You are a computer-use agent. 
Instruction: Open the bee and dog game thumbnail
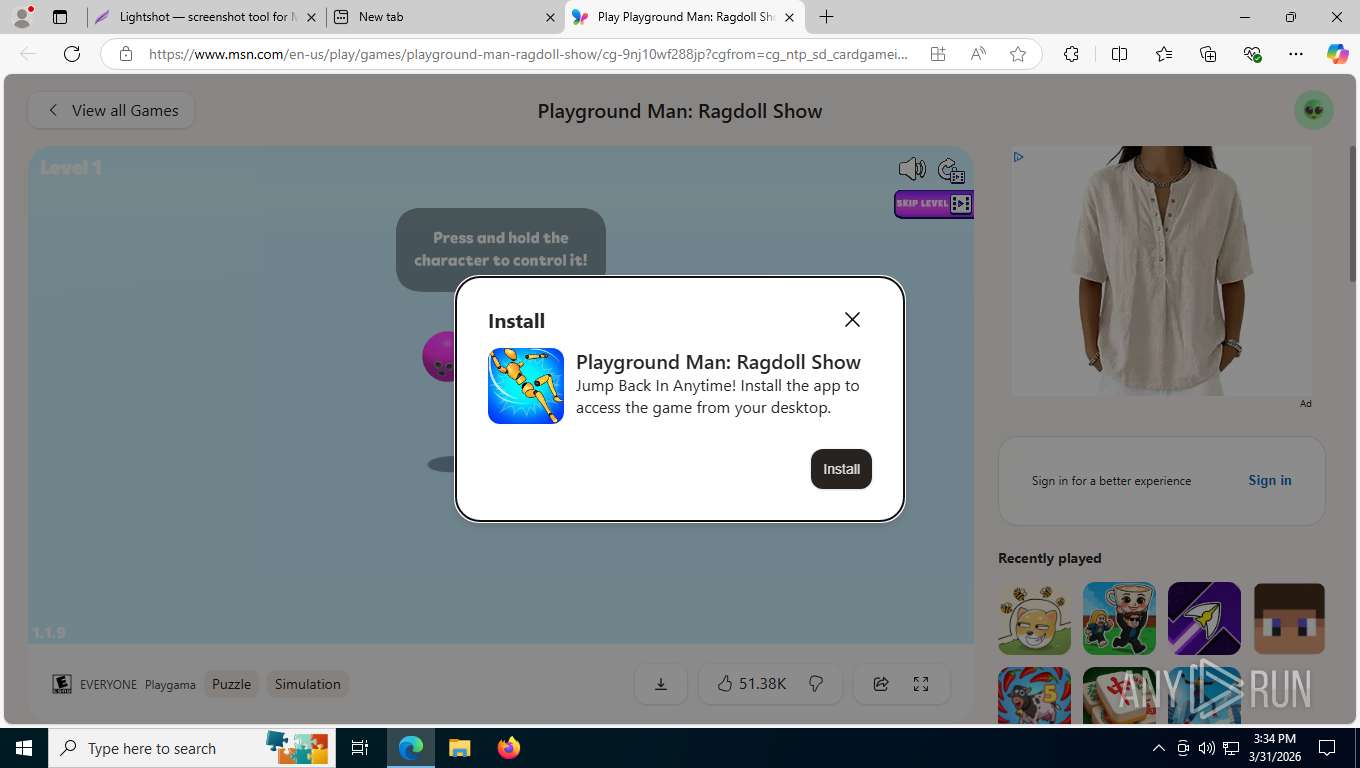point(1034,619)
